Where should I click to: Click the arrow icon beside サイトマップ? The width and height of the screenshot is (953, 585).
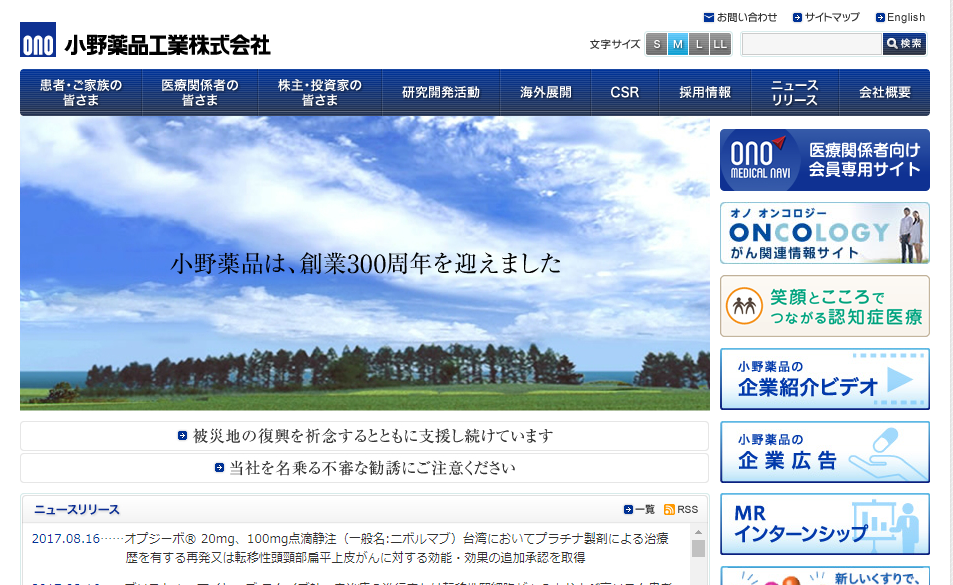click(797, 18)
